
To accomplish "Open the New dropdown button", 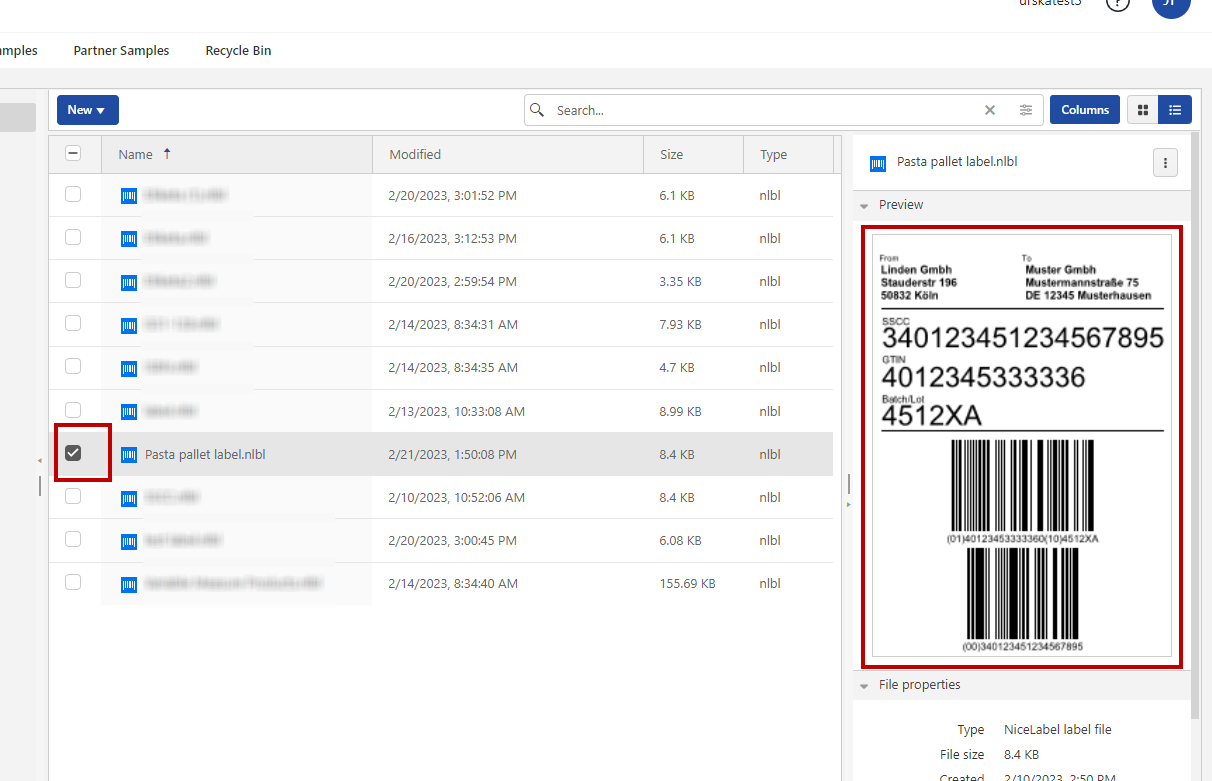I will (87, 110).
